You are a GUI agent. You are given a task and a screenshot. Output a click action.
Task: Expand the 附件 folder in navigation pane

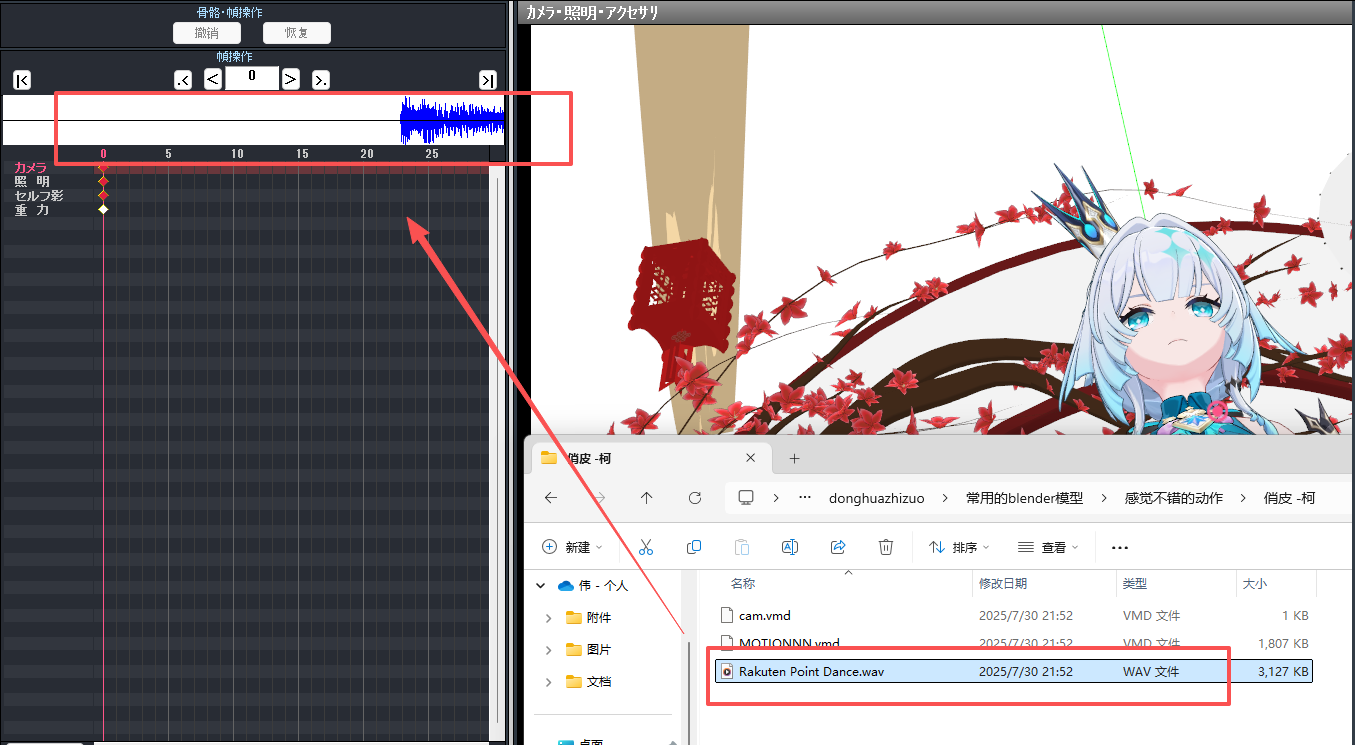point(548,618)
